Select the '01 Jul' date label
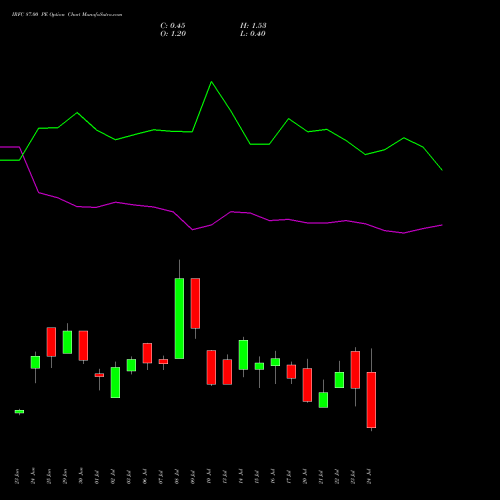The image size is (500, 500). coord(97,476)
